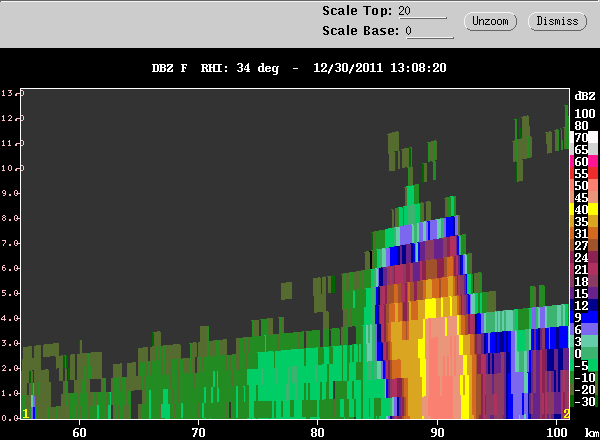Viewport: 600px width, 440px height.
Task: Click the 100 legend value
Action: (585, 114)
